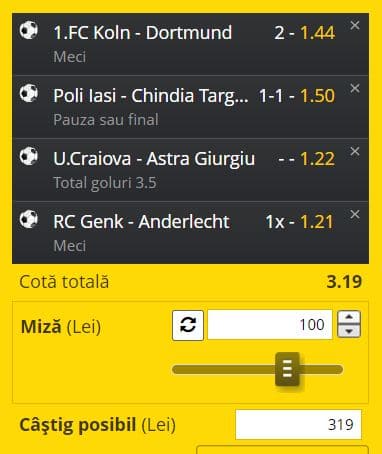Remove the RC Genk - Anderlecht bet
This screenshot has width=382, height=454.
coord(355,214)
